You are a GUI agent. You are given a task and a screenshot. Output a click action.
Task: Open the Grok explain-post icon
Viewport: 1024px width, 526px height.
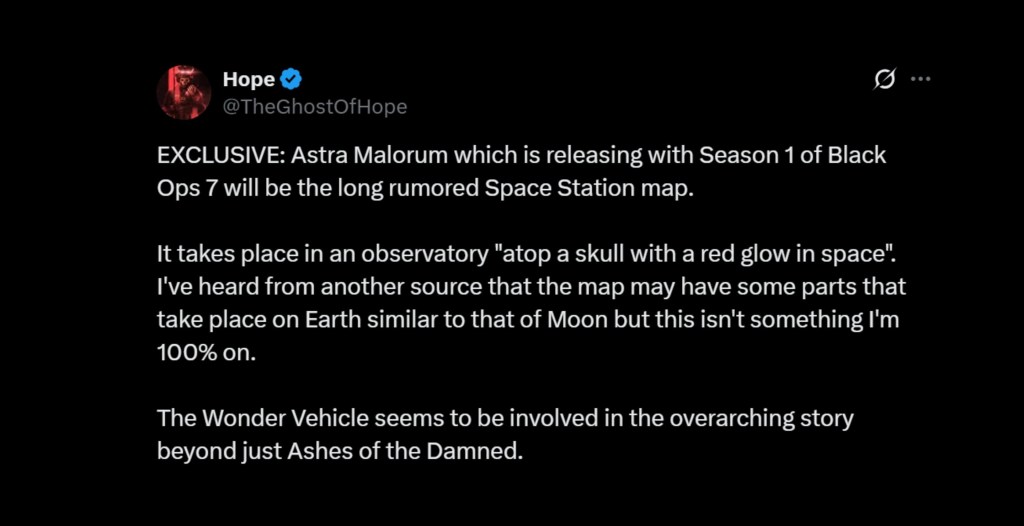pyautogui.click(x=884, y=80)
